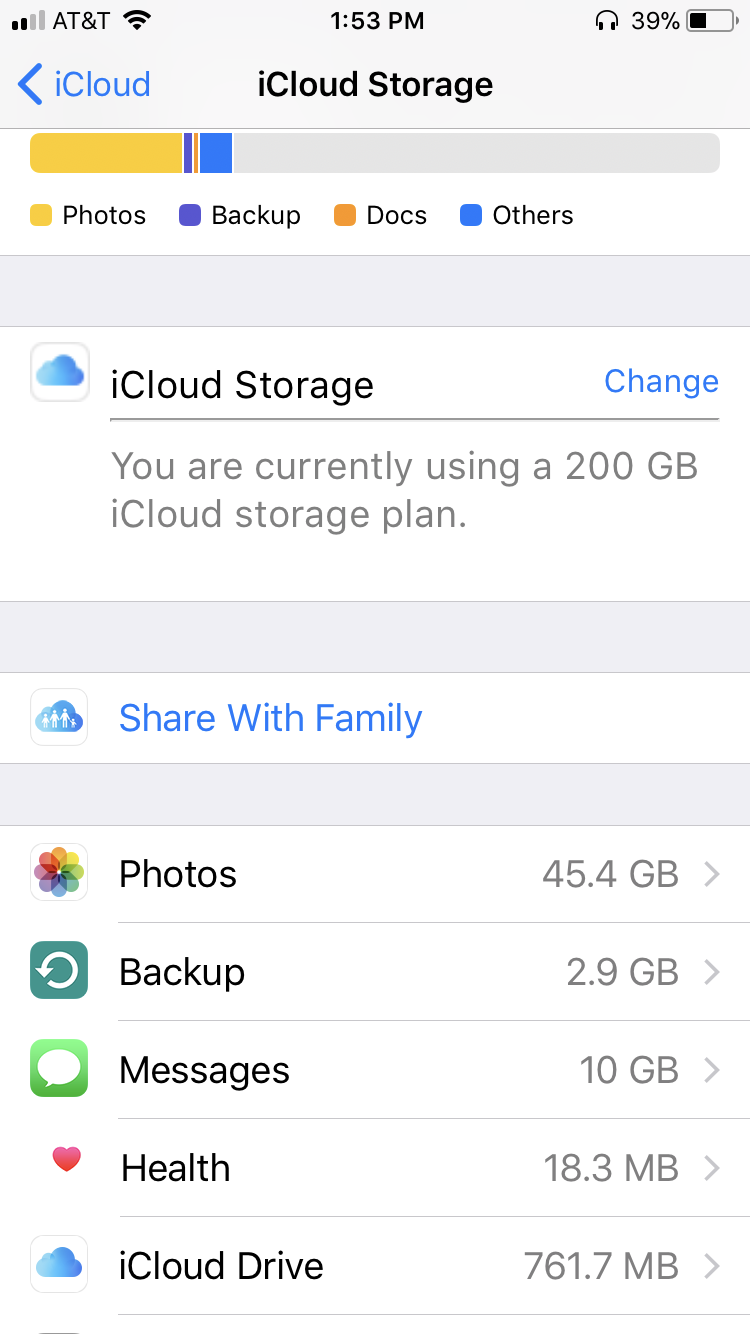Open Backup row disclosure chevron
Screen dimensions: 750x1334
712,972
